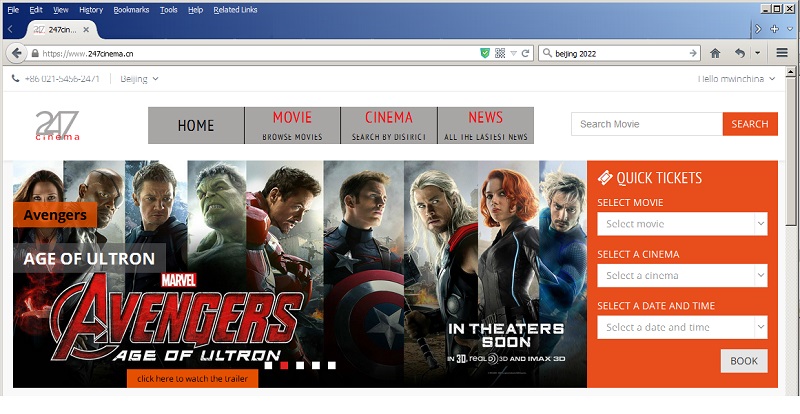Expand the Beijing city selector
Screen dimensions: 800x414
tap(139, 79)
